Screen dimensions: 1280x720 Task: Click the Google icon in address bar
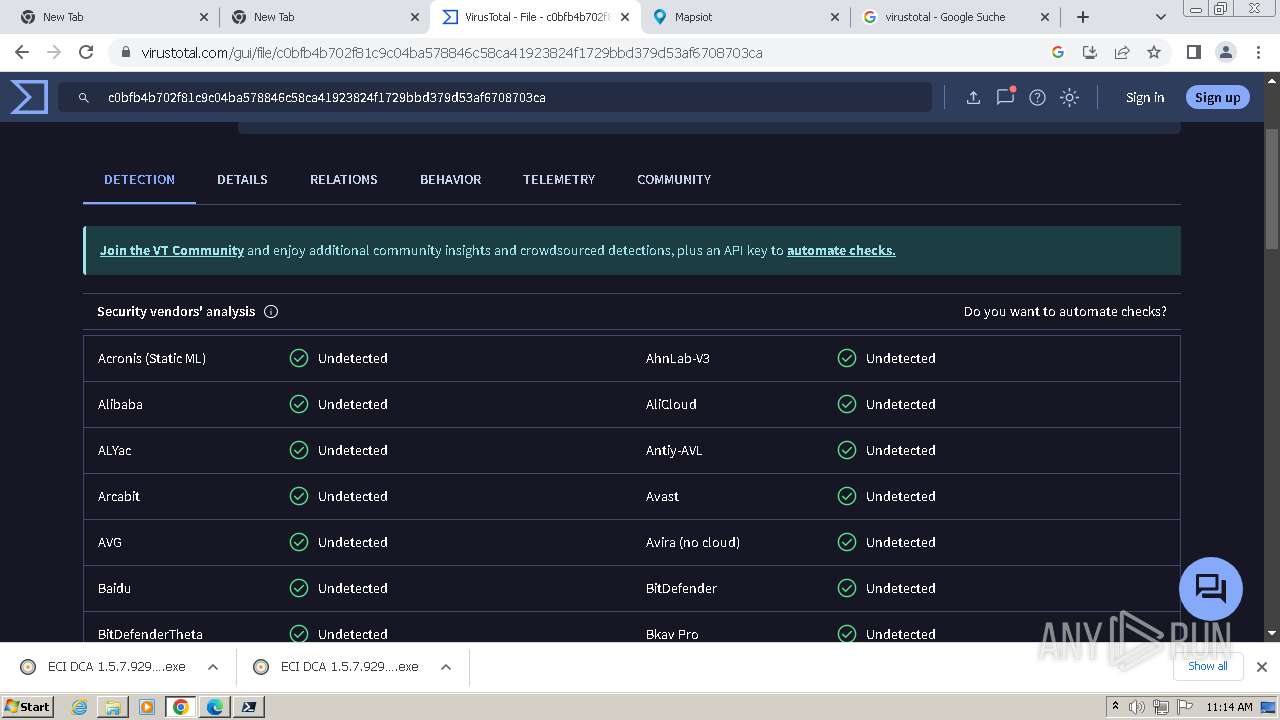(1058, 52)
